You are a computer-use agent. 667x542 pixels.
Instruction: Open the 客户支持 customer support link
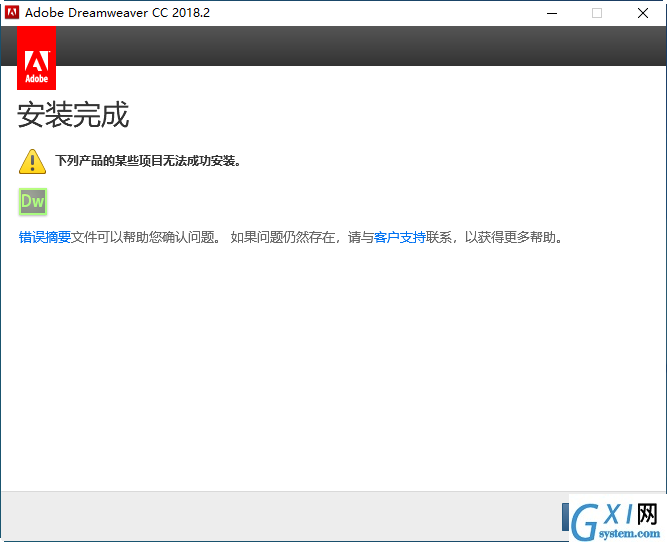click(399, 237)
